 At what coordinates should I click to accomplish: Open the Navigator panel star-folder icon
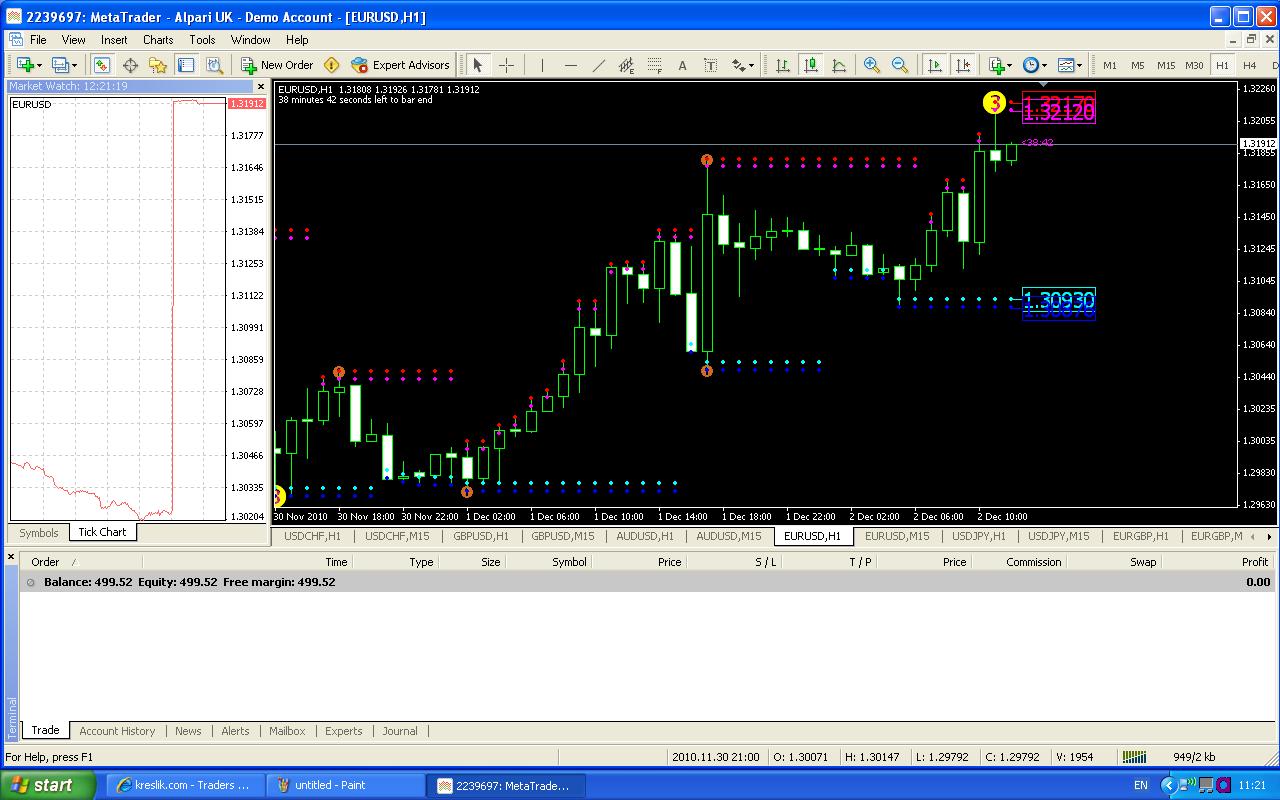(157, 65)
